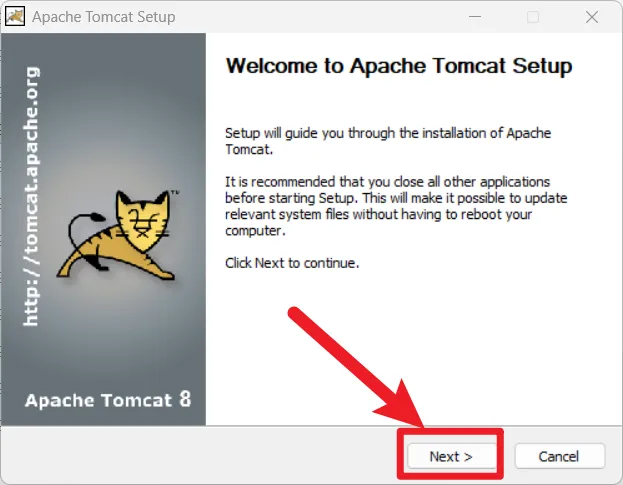Click the TM trademark mark beside cat logo

pyautogui.click(x=175, y=193)
